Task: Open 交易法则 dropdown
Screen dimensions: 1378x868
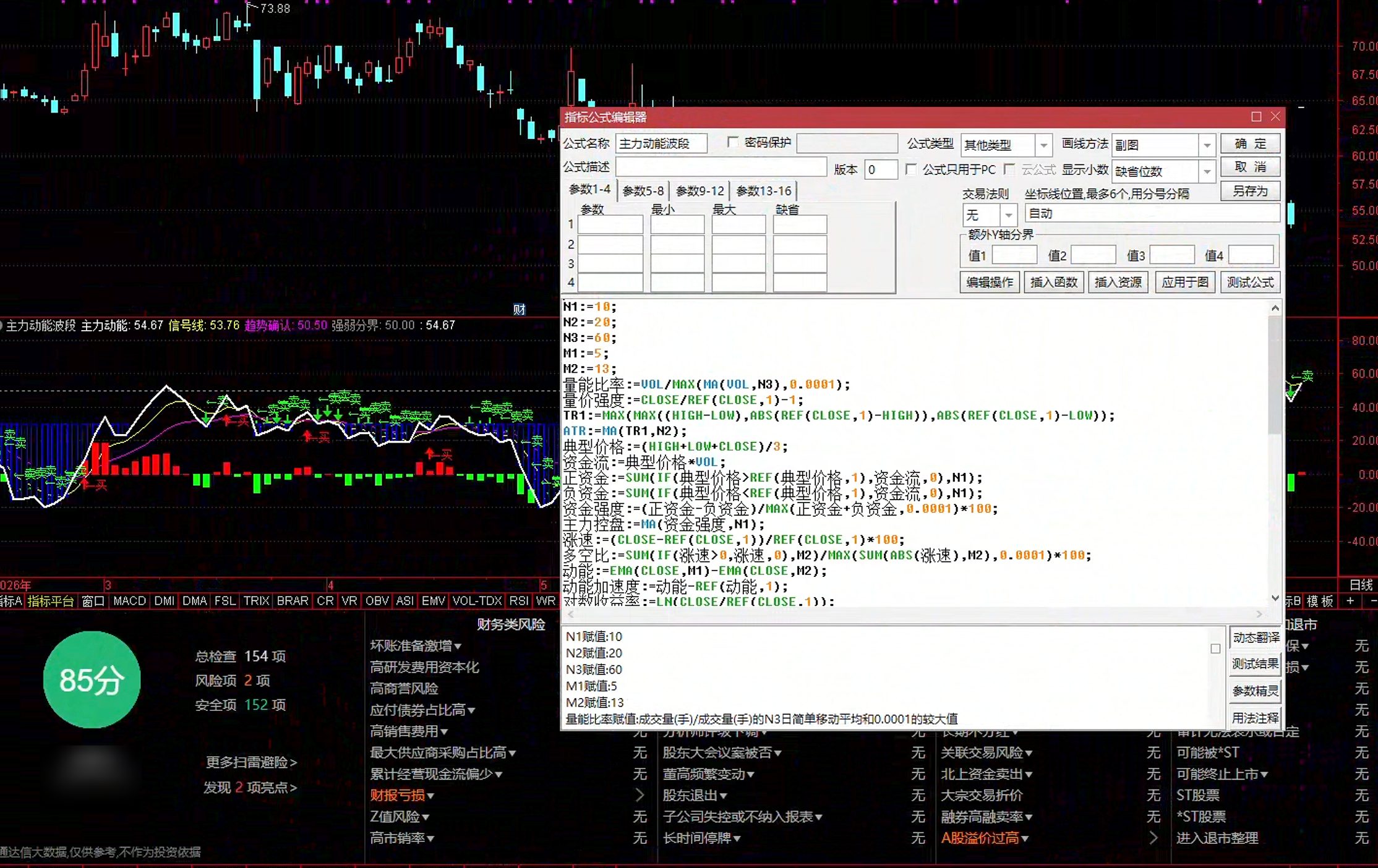Action: (x=1009, y=215)
